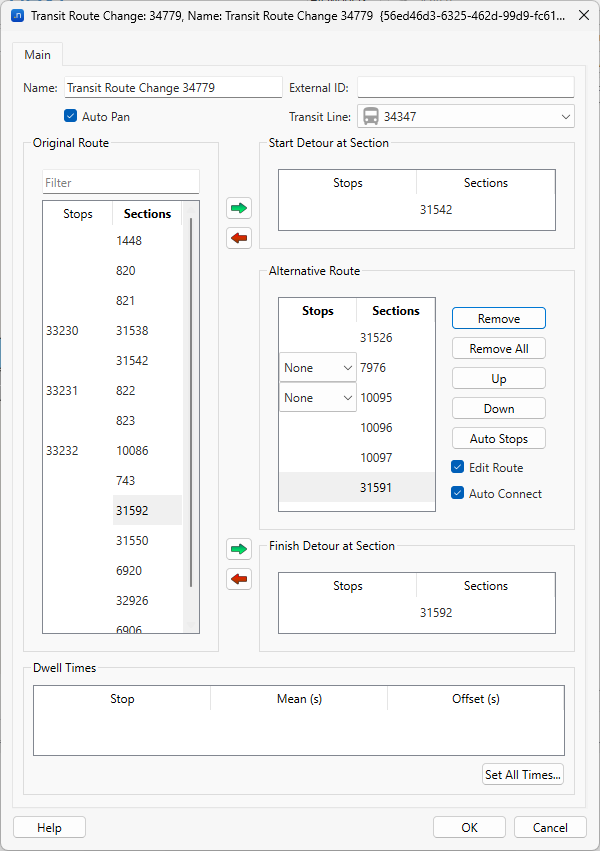Click the Remove All button
Screen dimensions: 600x851
click(499, 348)
